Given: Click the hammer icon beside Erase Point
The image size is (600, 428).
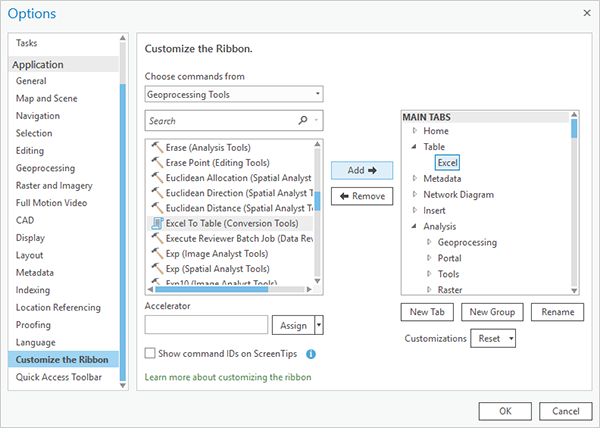Looking at the screenshot, I should pyautogui.click(x=156, y=162).
